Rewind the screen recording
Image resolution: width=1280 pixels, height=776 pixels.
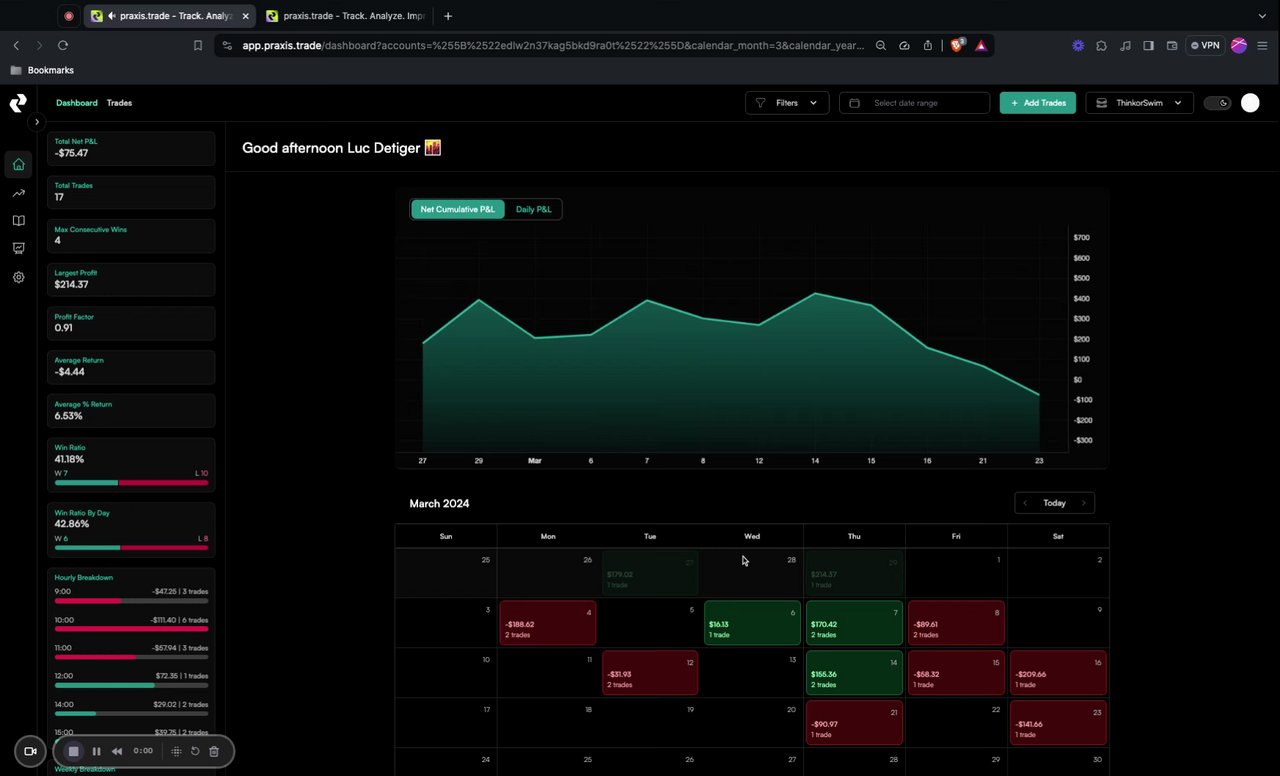[117, 751]
